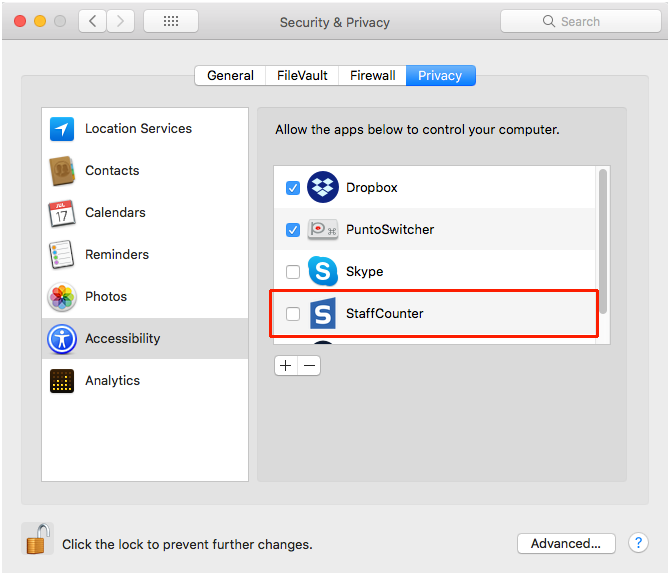
Task: Click the Advanced... button
Action: [566, 543]
